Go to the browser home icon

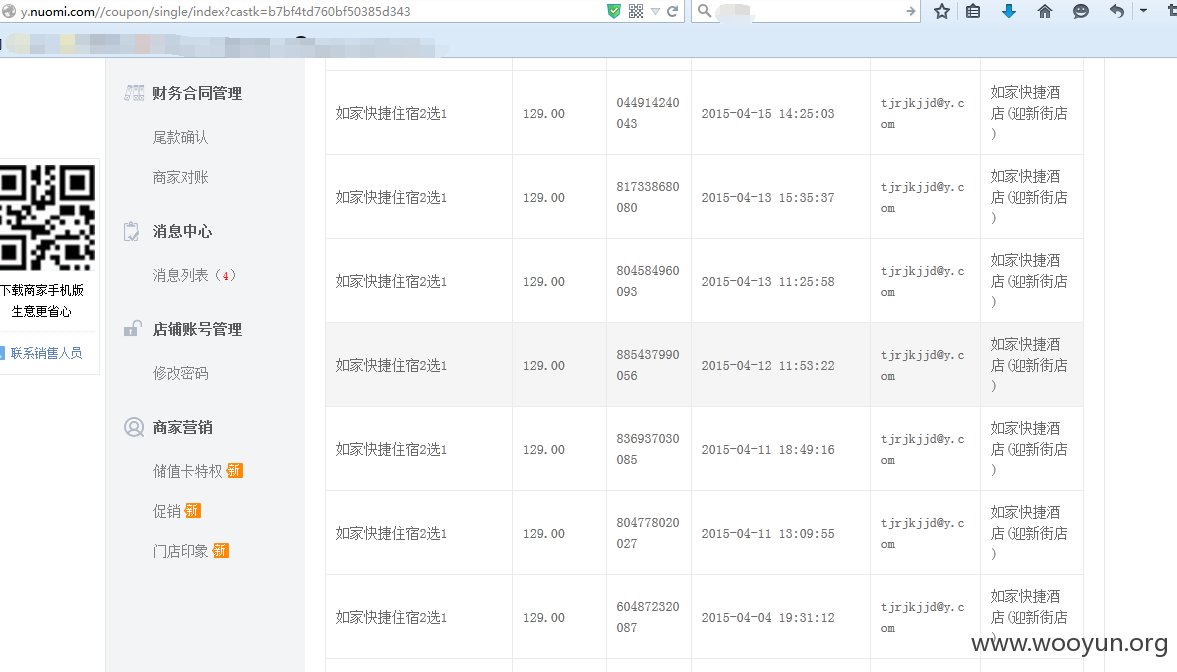pyautogui.click(x=1045, y=11)
